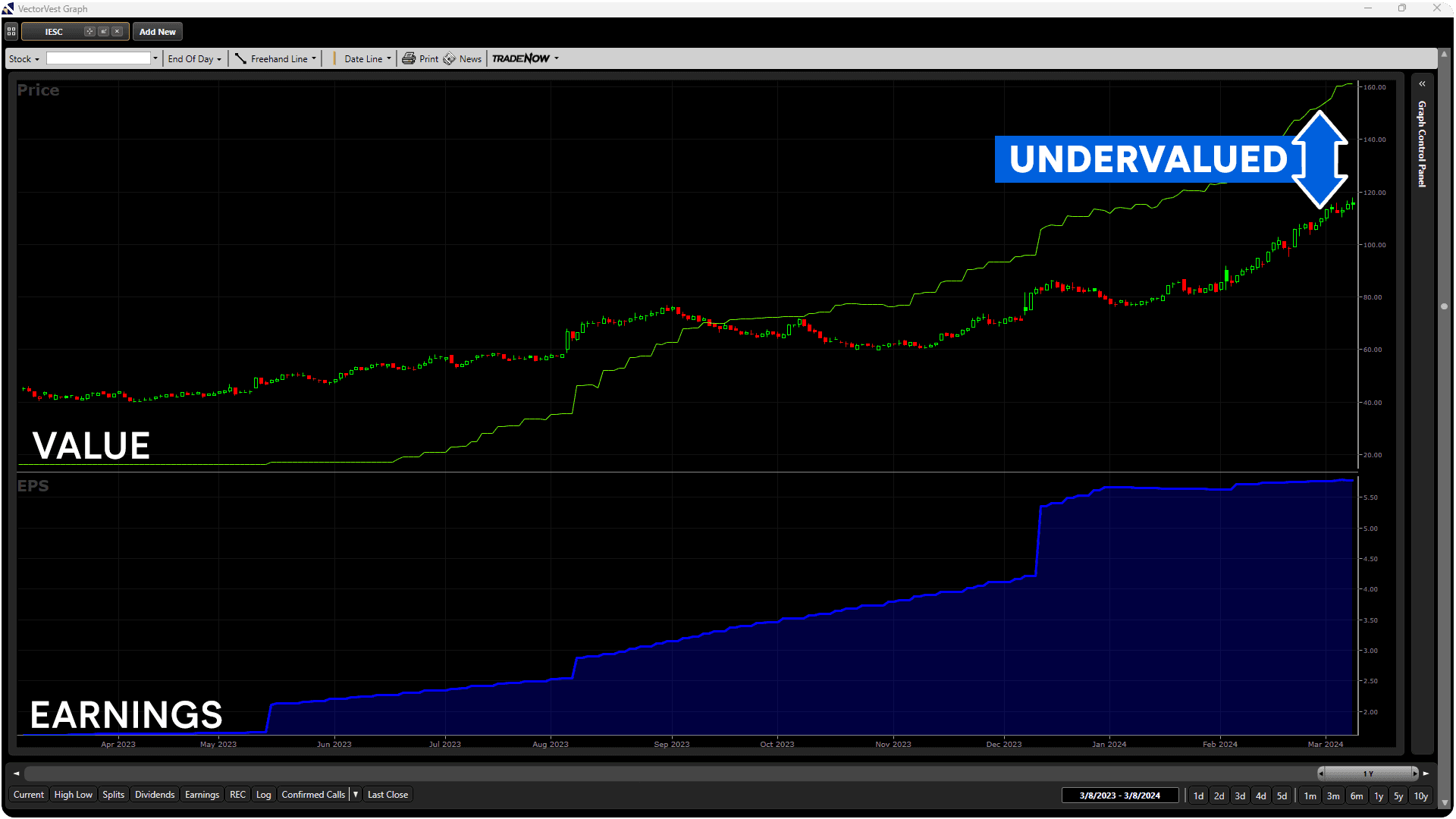The image size is (1456, 819).
Task: Expand the End Of Day dropdown
Action: click(194, 59)
